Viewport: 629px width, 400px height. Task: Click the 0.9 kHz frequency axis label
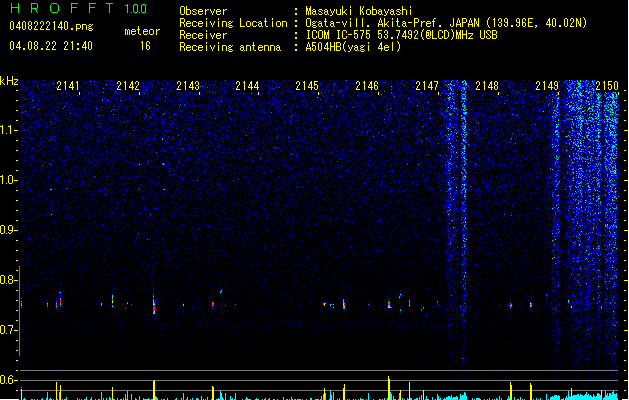9,230
